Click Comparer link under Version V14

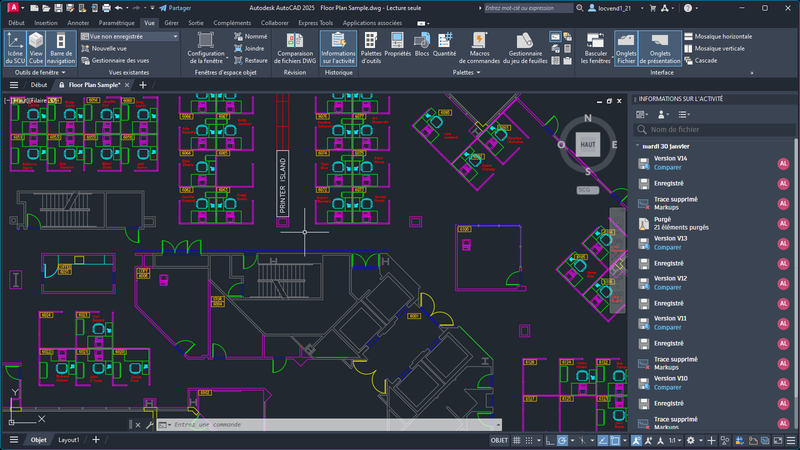click(667, 167)
